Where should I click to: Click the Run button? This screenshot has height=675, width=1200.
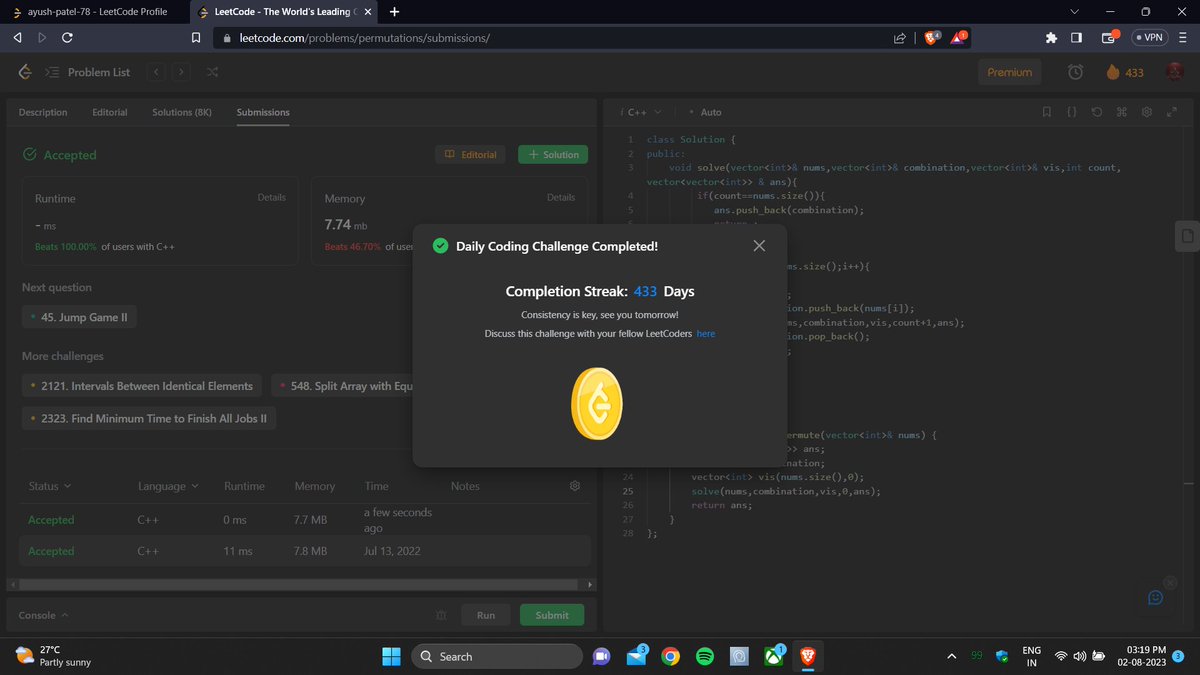(486, 615)
